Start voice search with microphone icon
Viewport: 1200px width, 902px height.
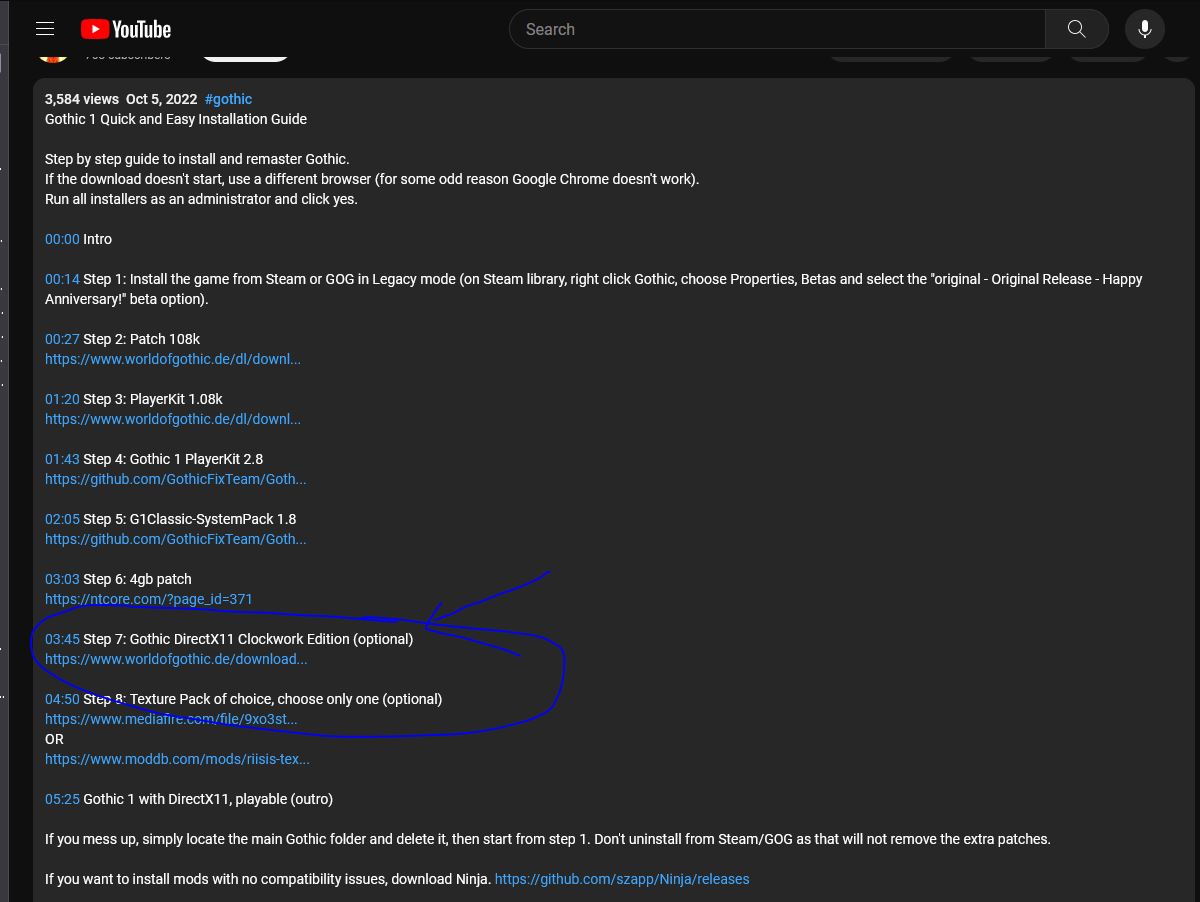coord(1145,29)
